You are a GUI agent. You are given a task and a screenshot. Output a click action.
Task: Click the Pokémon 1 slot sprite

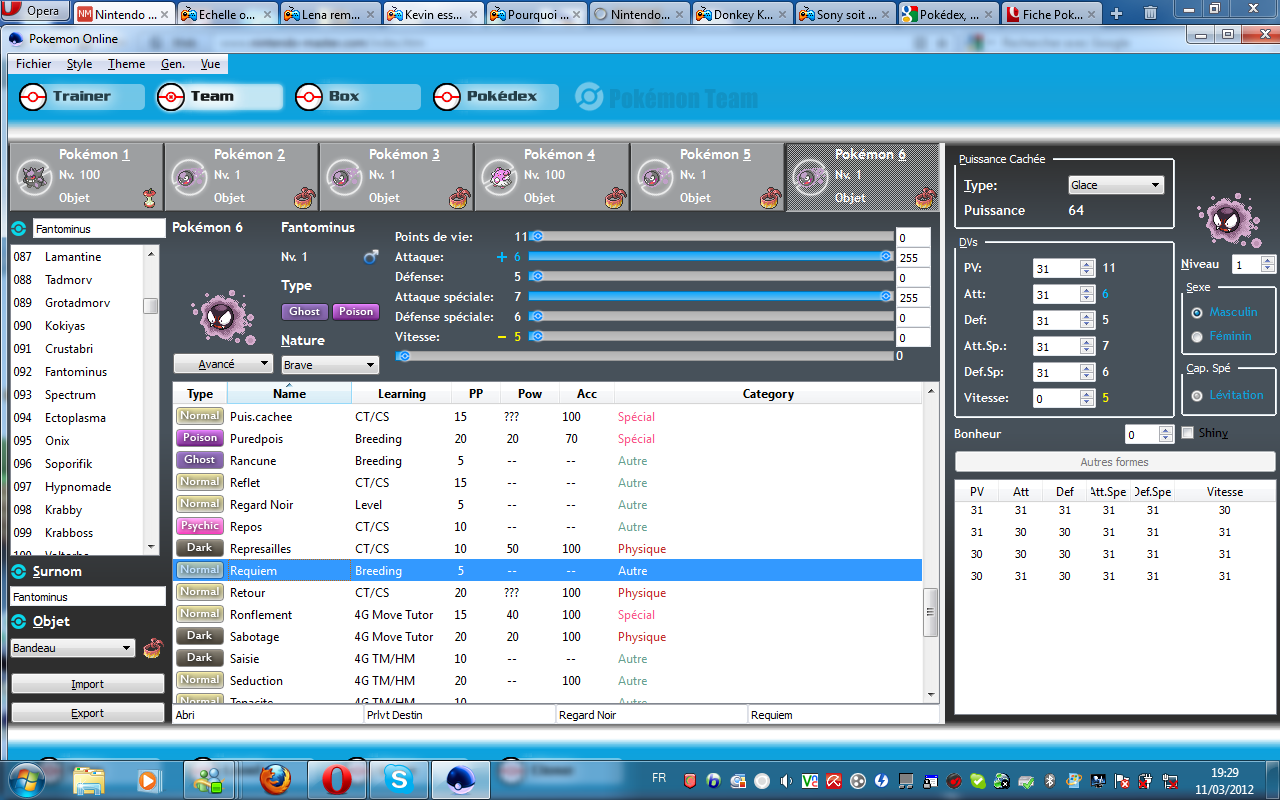[36, 177]
